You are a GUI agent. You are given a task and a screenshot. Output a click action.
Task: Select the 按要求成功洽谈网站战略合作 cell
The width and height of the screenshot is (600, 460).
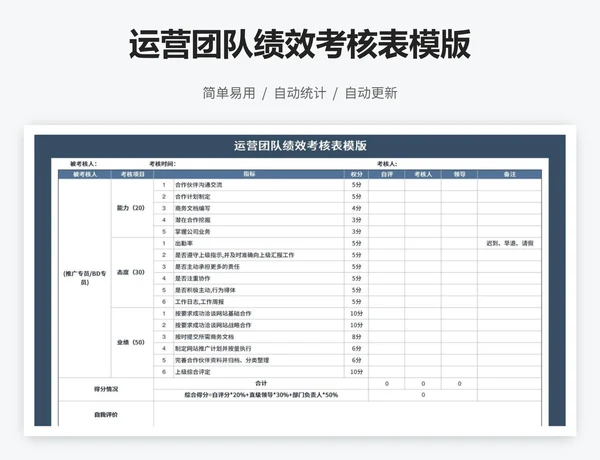pos(259,325)
